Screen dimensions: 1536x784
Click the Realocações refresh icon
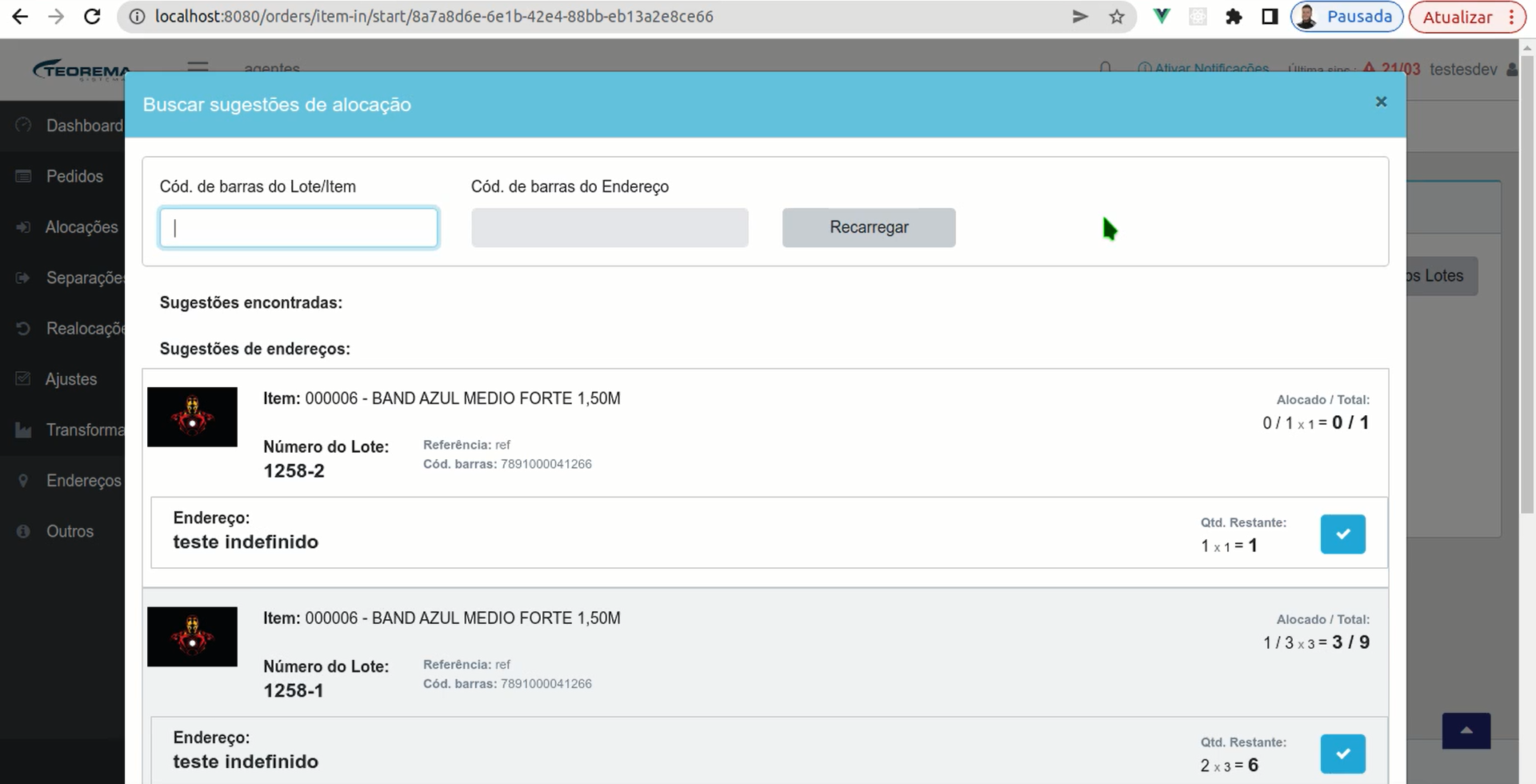pos(23,328)
